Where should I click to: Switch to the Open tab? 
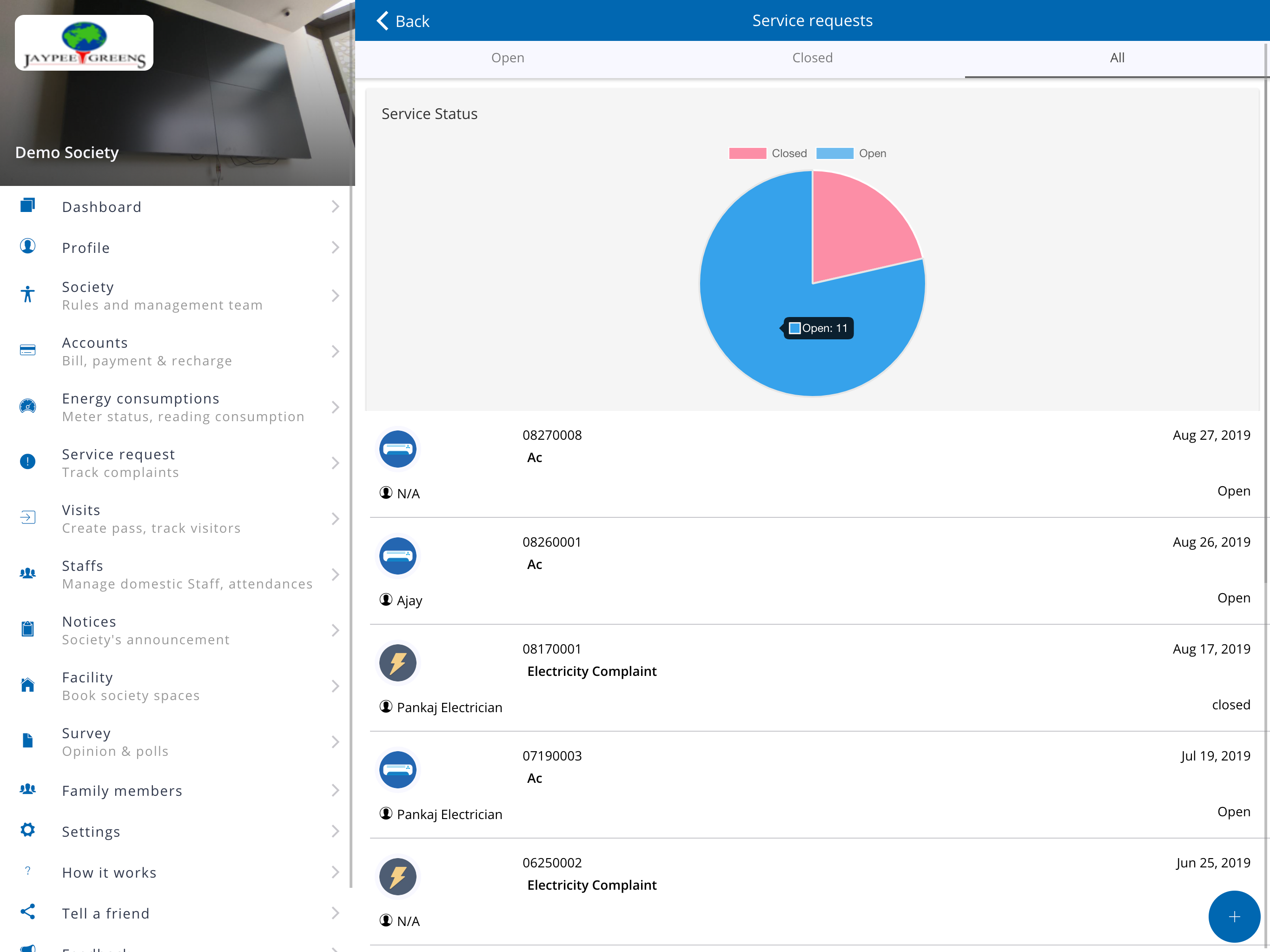tap(508, 58)
